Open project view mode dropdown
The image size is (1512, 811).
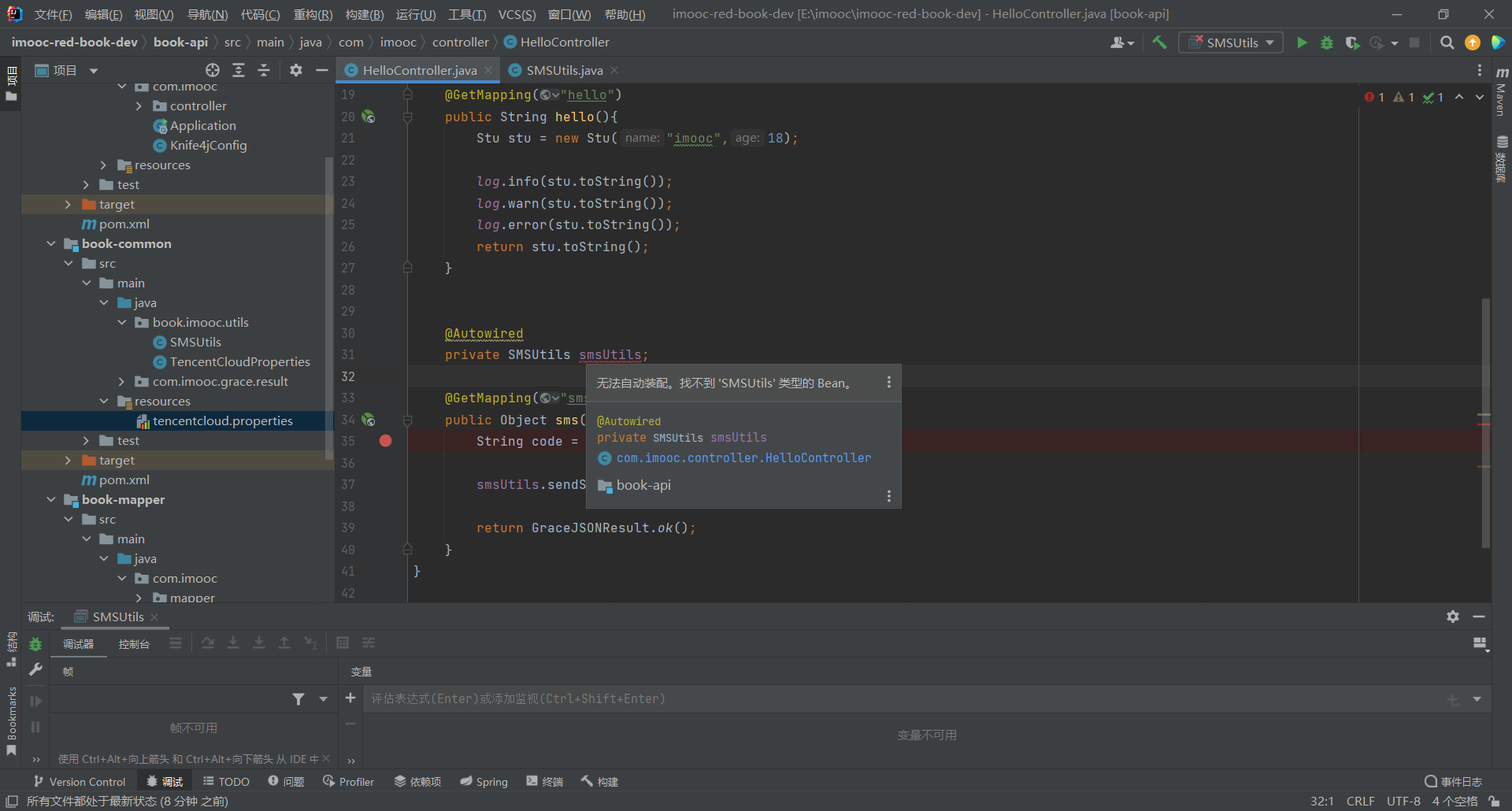(94, 71)
